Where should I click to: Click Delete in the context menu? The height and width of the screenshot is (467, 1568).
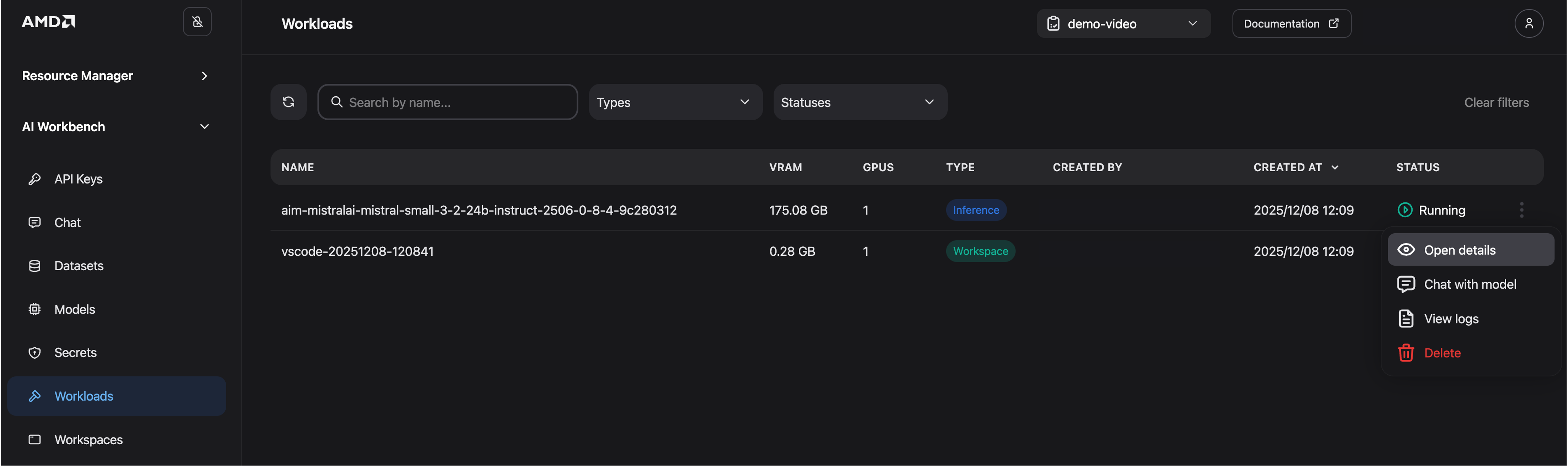pyautogui.click(x=1442, y=353)
